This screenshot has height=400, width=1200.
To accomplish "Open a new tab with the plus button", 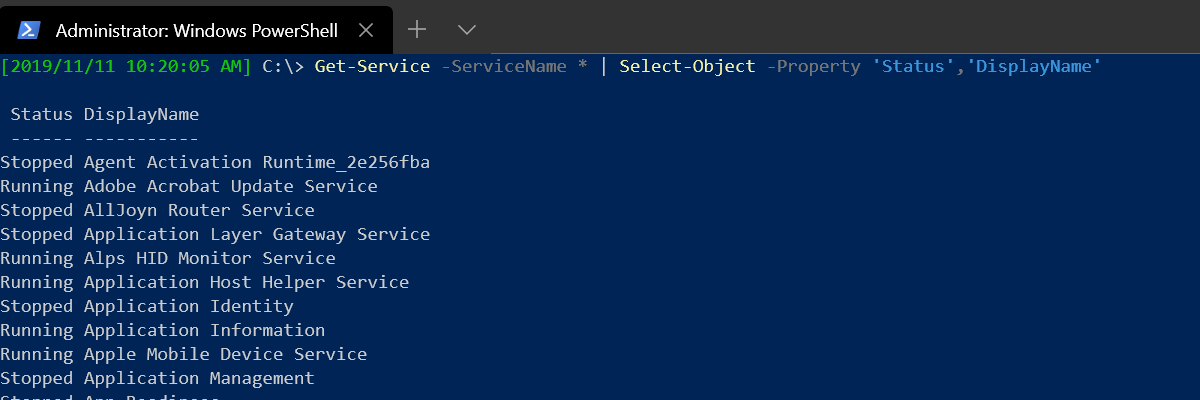I will point(417,29).
